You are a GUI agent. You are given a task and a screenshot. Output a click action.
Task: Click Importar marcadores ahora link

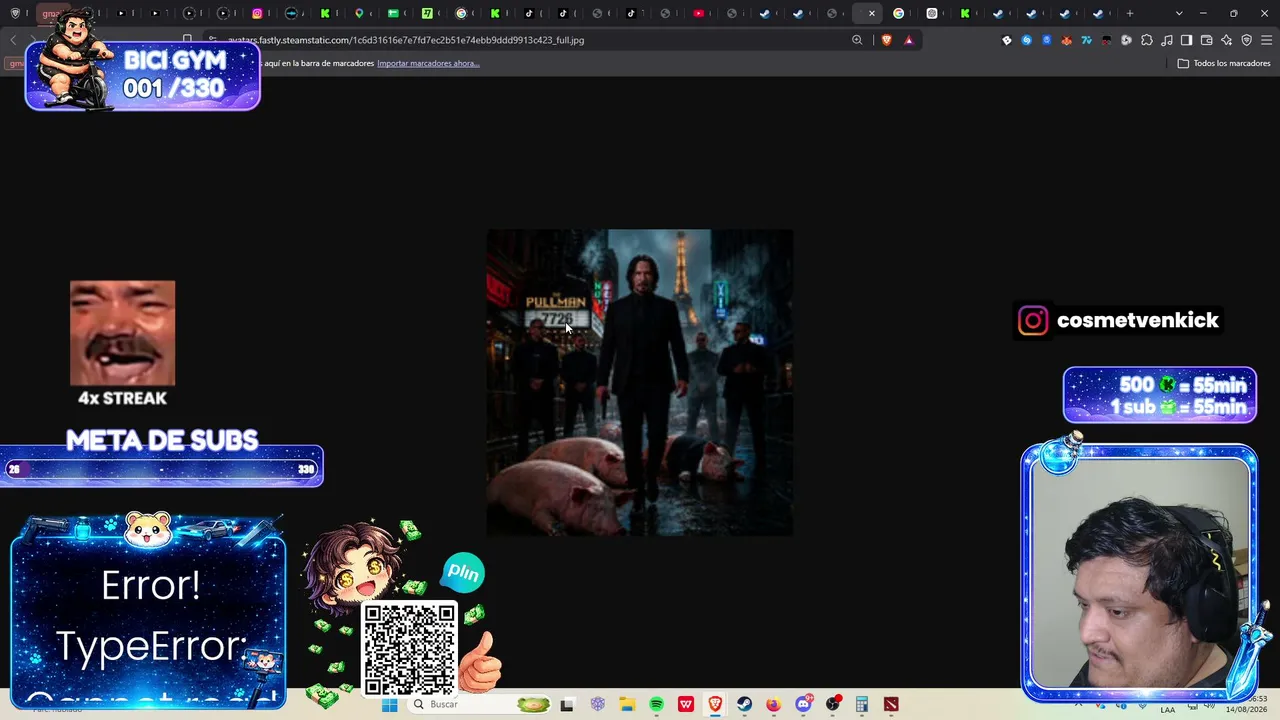coord(428,63)
